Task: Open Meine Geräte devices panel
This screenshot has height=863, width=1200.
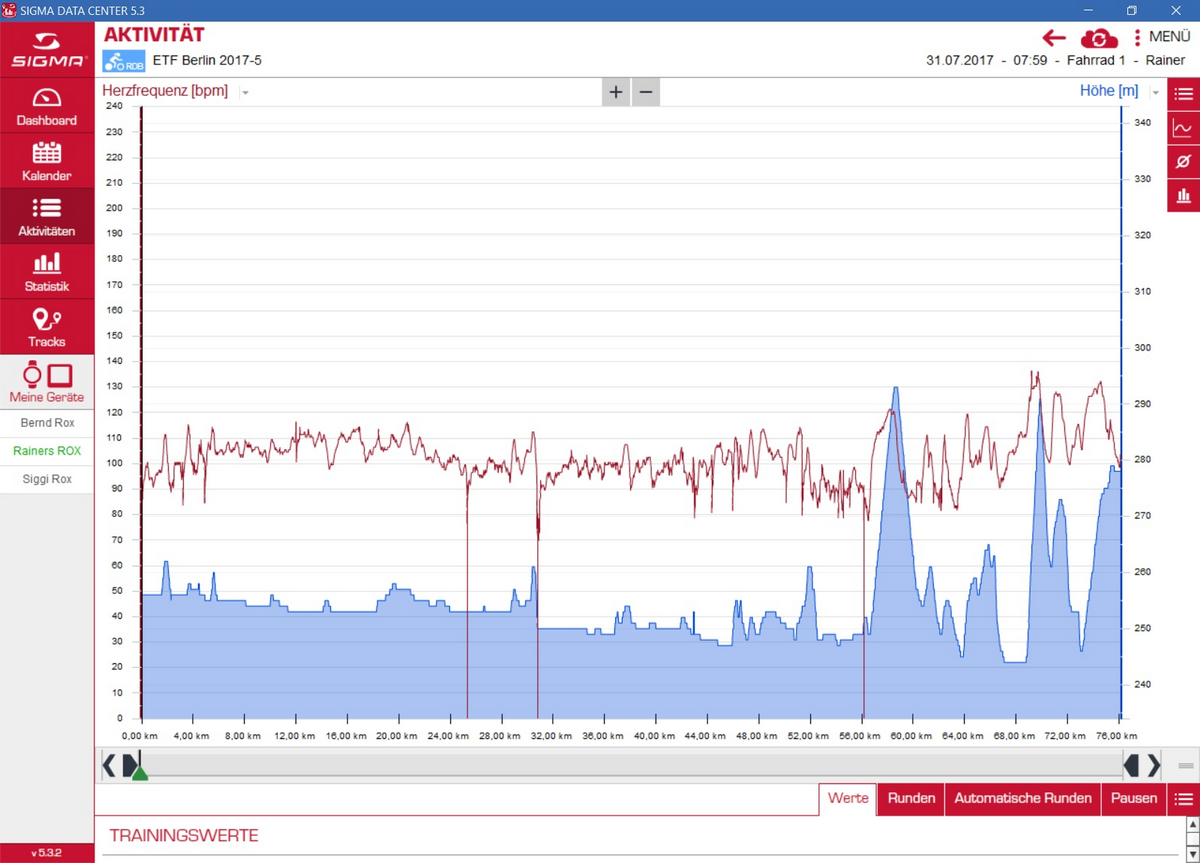Action: point(47,382)
